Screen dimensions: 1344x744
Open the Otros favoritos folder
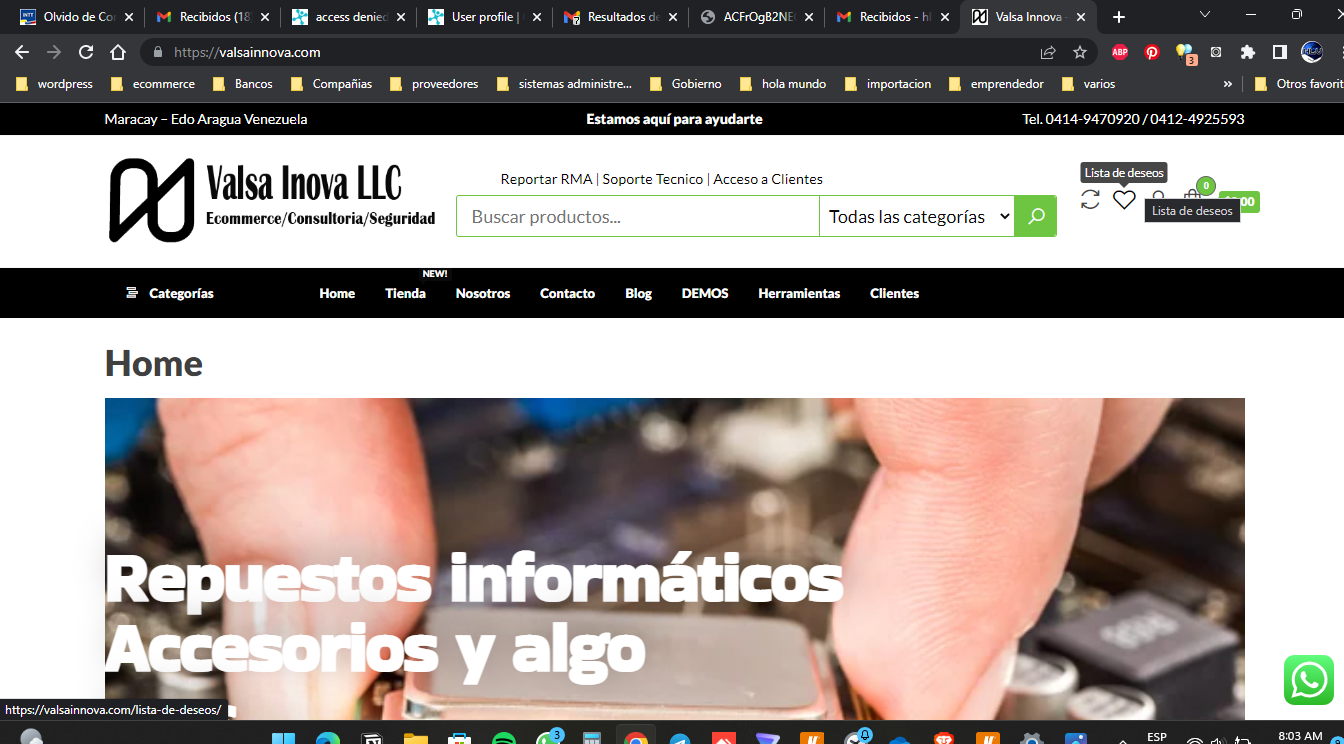tap(1298, 84)
